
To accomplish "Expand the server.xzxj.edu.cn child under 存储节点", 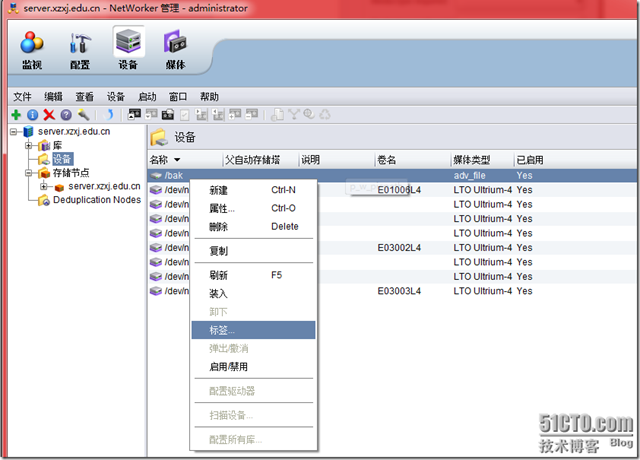I will click(44, 187).
